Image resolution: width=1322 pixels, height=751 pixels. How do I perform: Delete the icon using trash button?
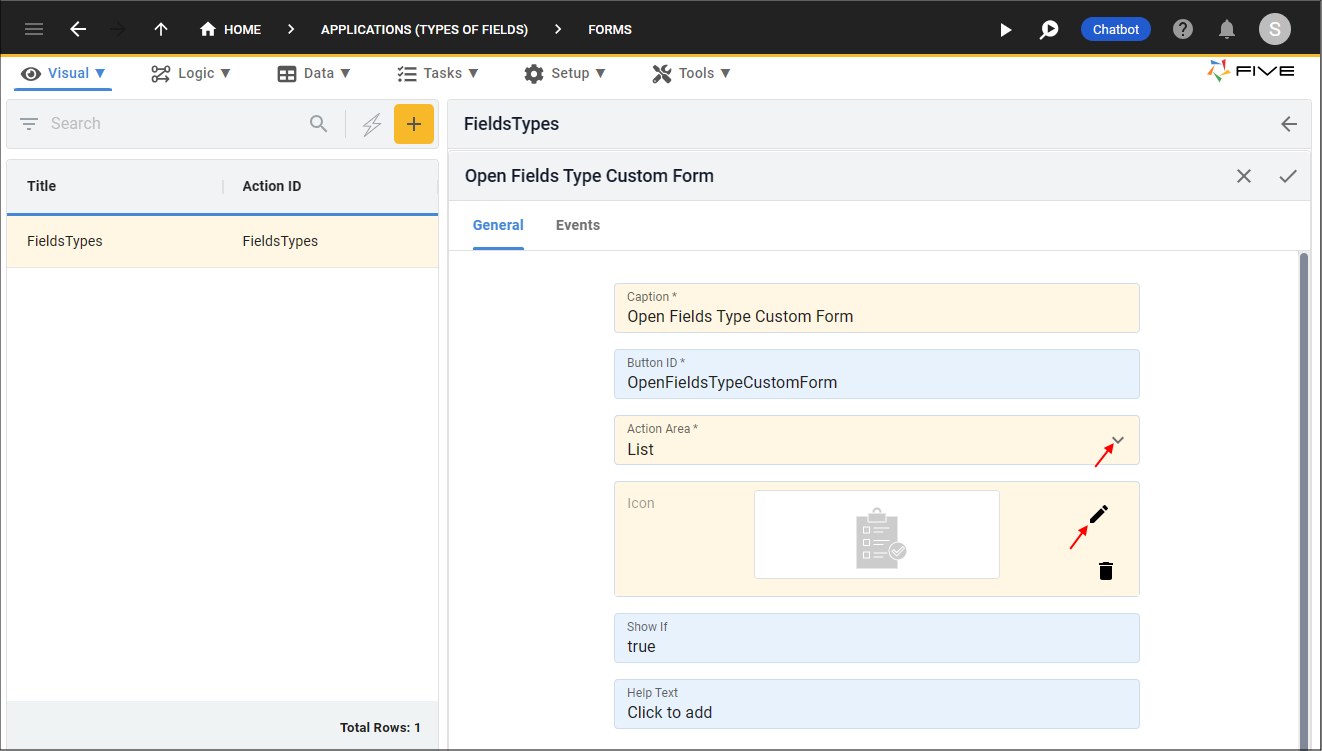[x=1105, y=571]
